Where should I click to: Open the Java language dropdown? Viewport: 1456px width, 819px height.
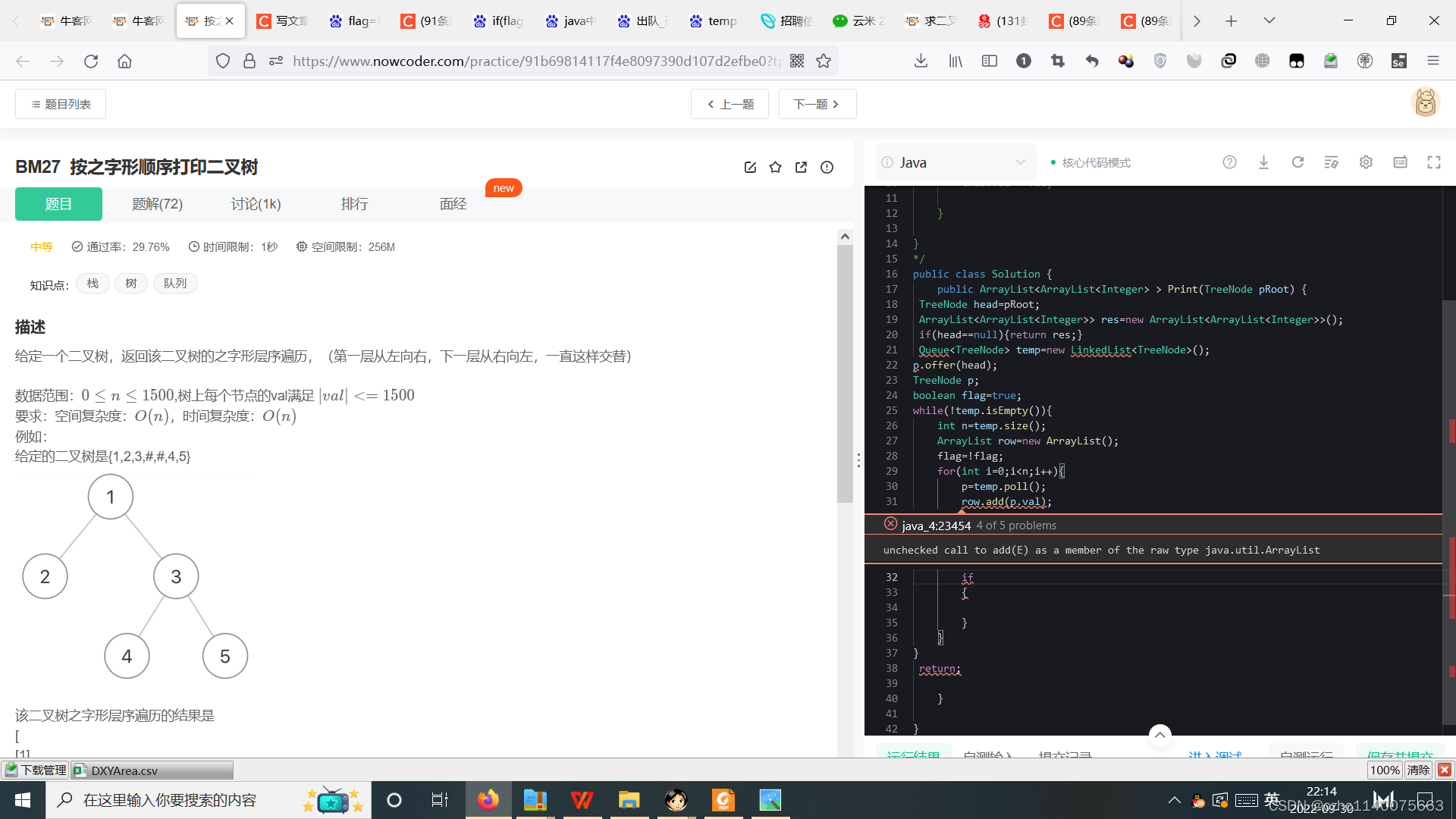(x=955, y=162)
